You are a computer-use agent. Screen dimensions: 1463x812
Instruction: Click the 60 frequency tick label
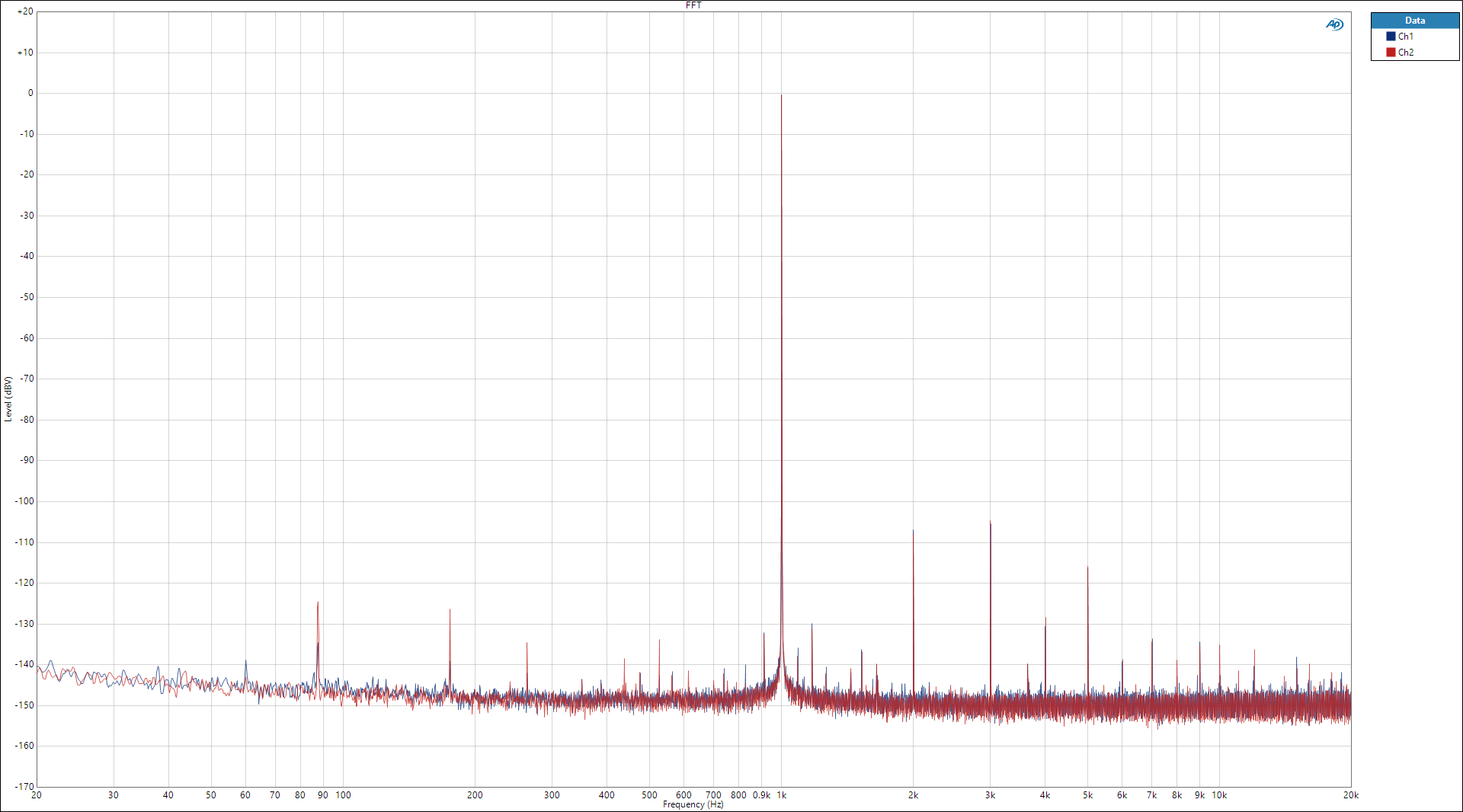pos(245,794)
